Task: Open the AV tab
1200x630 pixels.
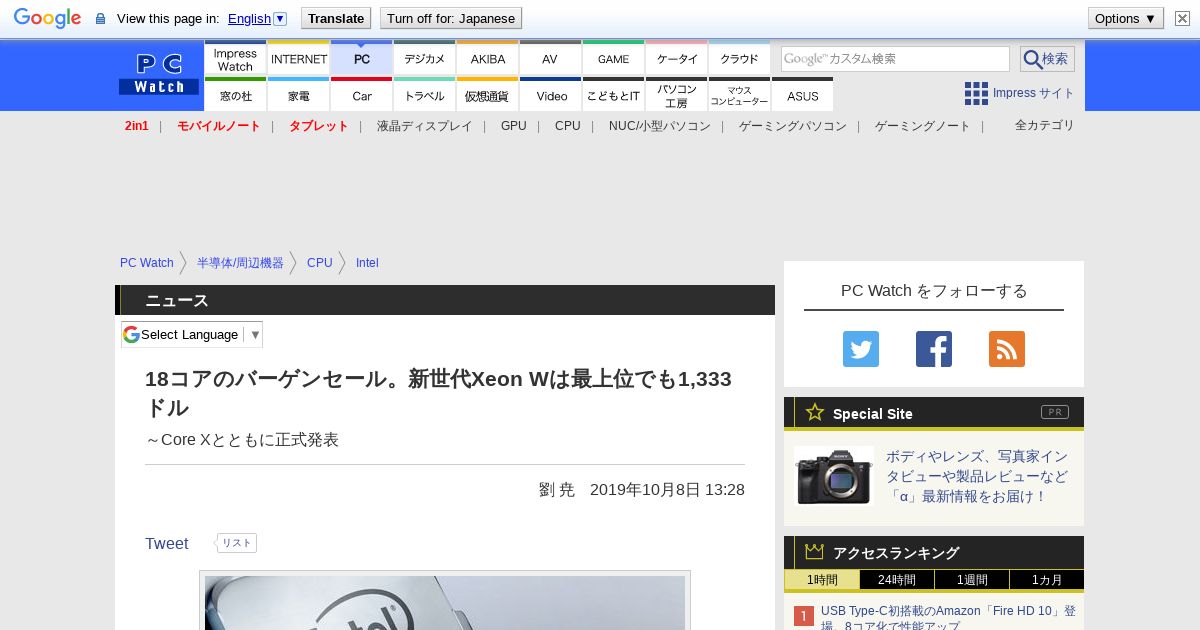Action: coord(551,59)
